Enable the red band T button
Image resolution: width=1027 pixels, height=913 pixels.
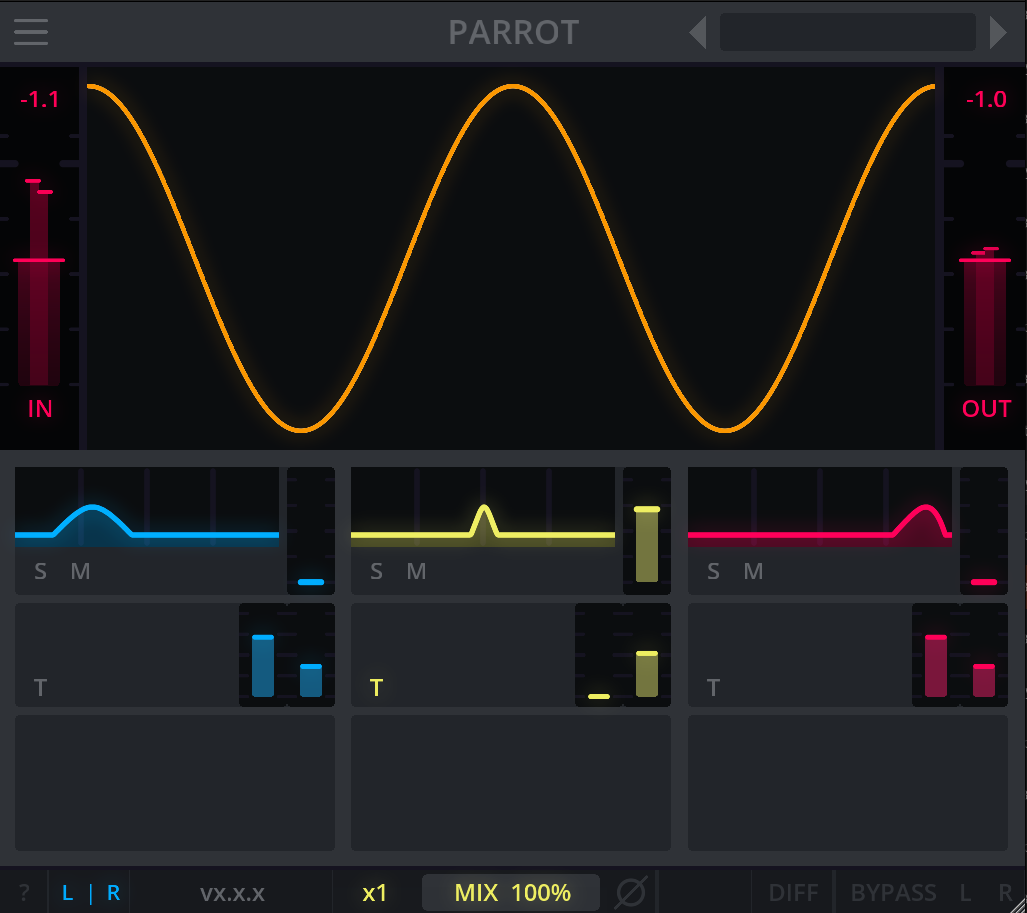click(x=713, y=688)
